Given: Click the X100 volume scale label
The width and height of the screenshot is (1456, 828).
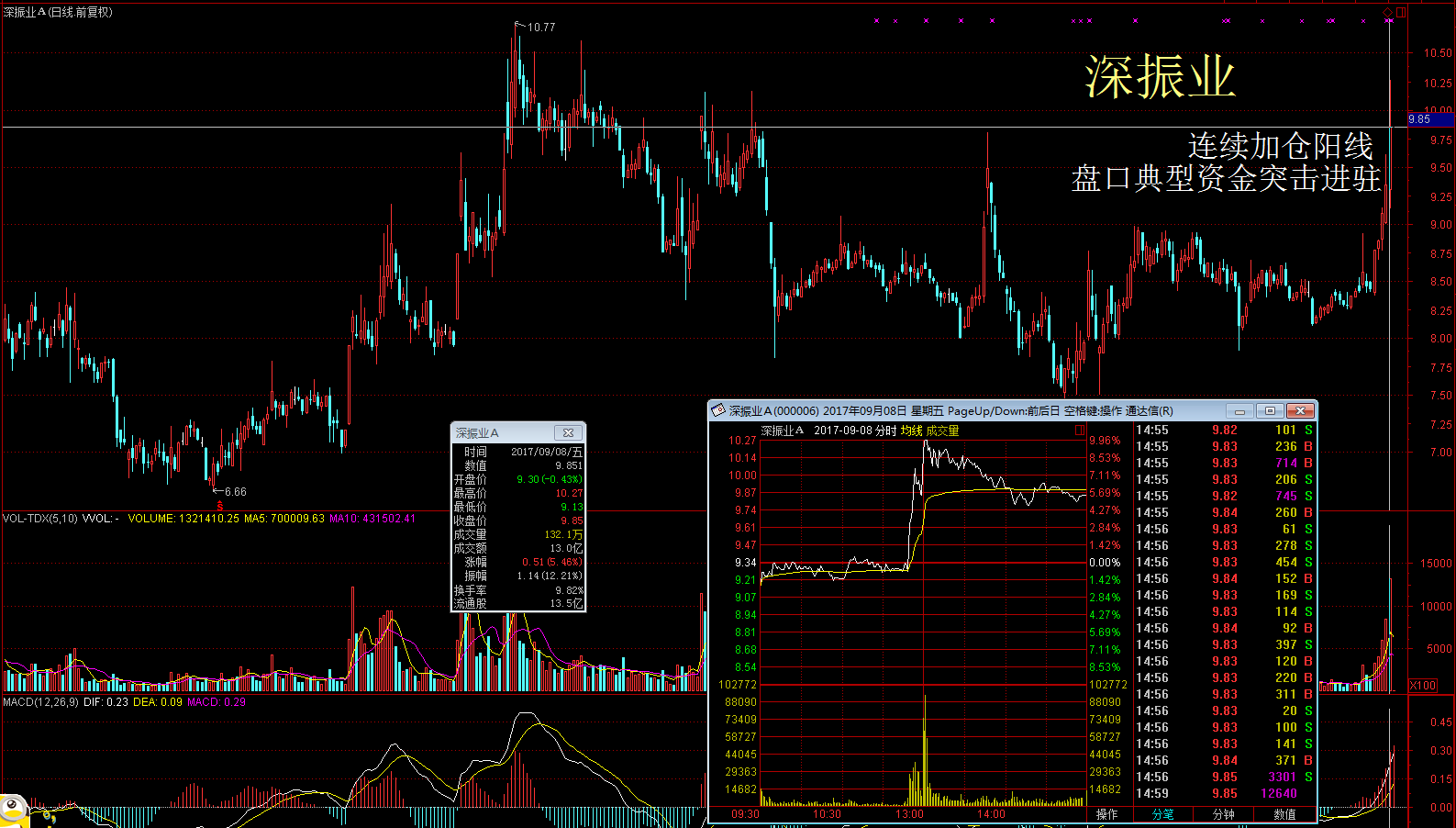Looking at the screenshot, I should coord(1423,686).
